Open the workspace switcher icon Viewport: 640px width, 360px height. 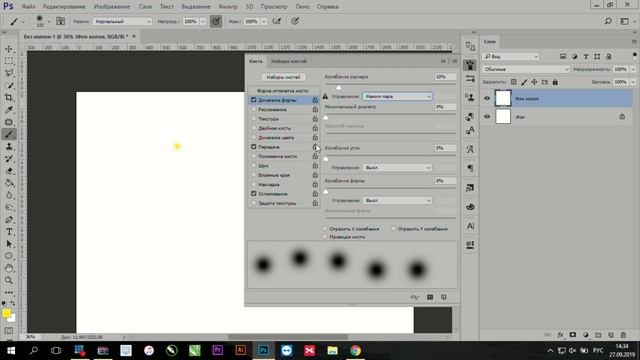(624, 21)
